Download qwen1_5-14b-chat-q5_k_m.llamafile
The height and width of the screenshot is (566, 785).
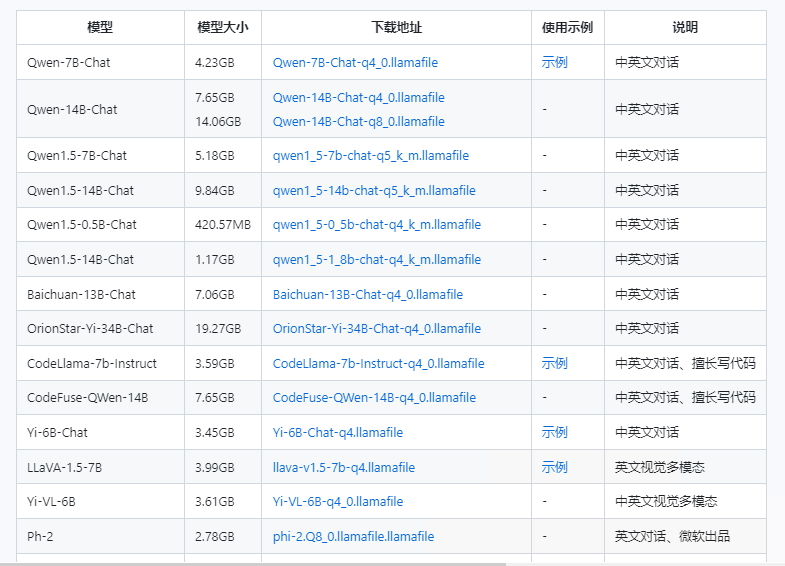tap(374, 191)
